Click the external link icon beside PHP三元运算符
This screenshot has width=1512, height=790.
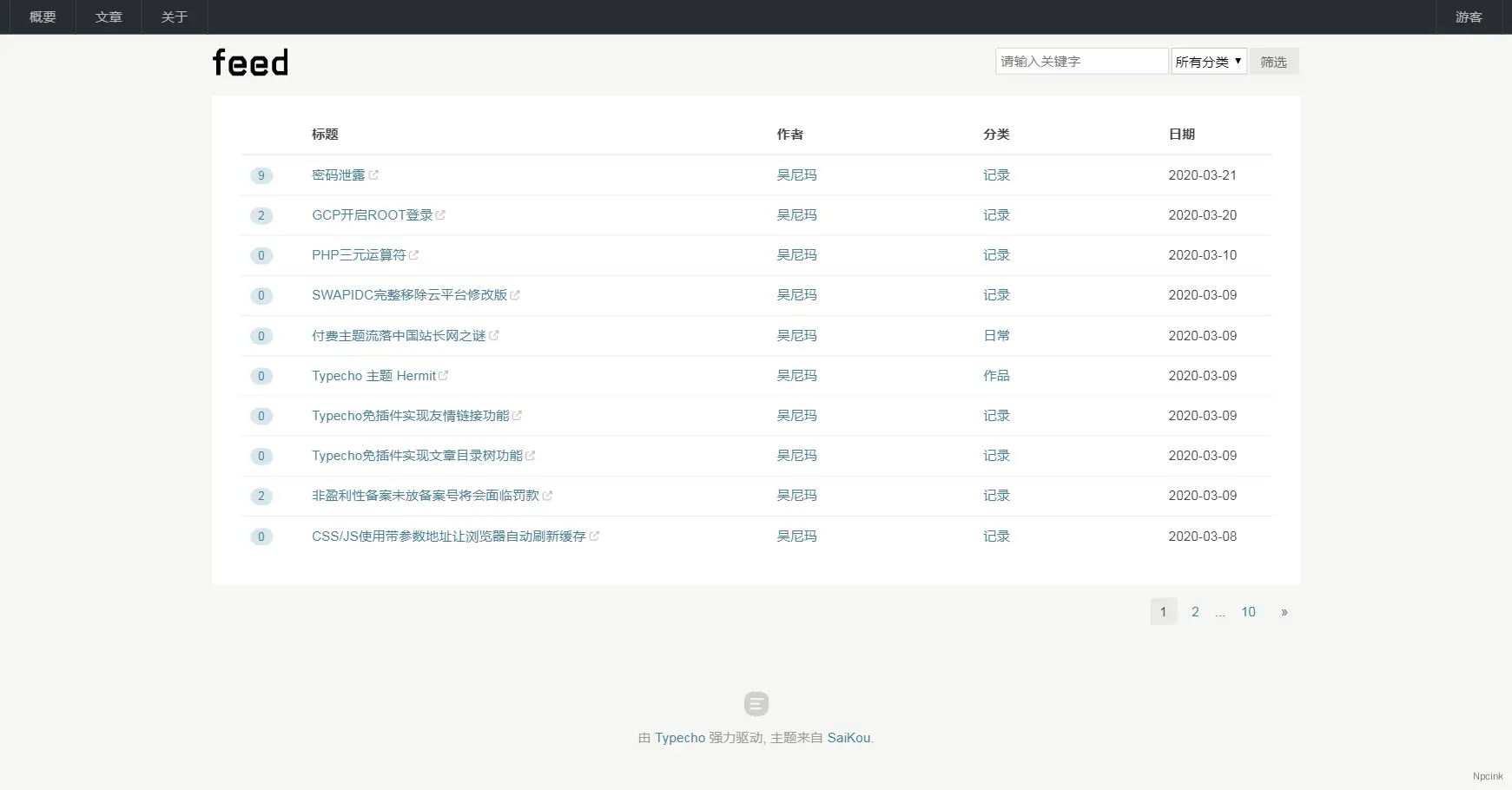click(414, 254)
